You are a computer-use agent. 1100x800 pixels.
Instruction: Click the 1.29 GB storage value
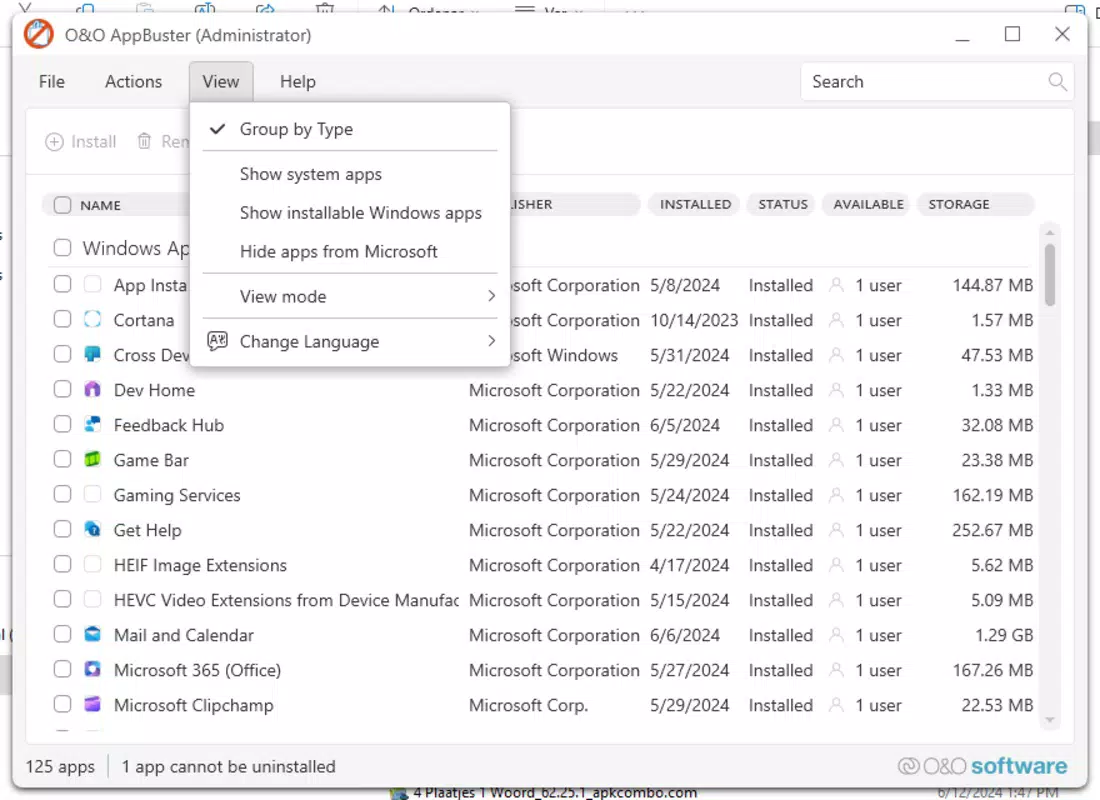click(1004, 635)
